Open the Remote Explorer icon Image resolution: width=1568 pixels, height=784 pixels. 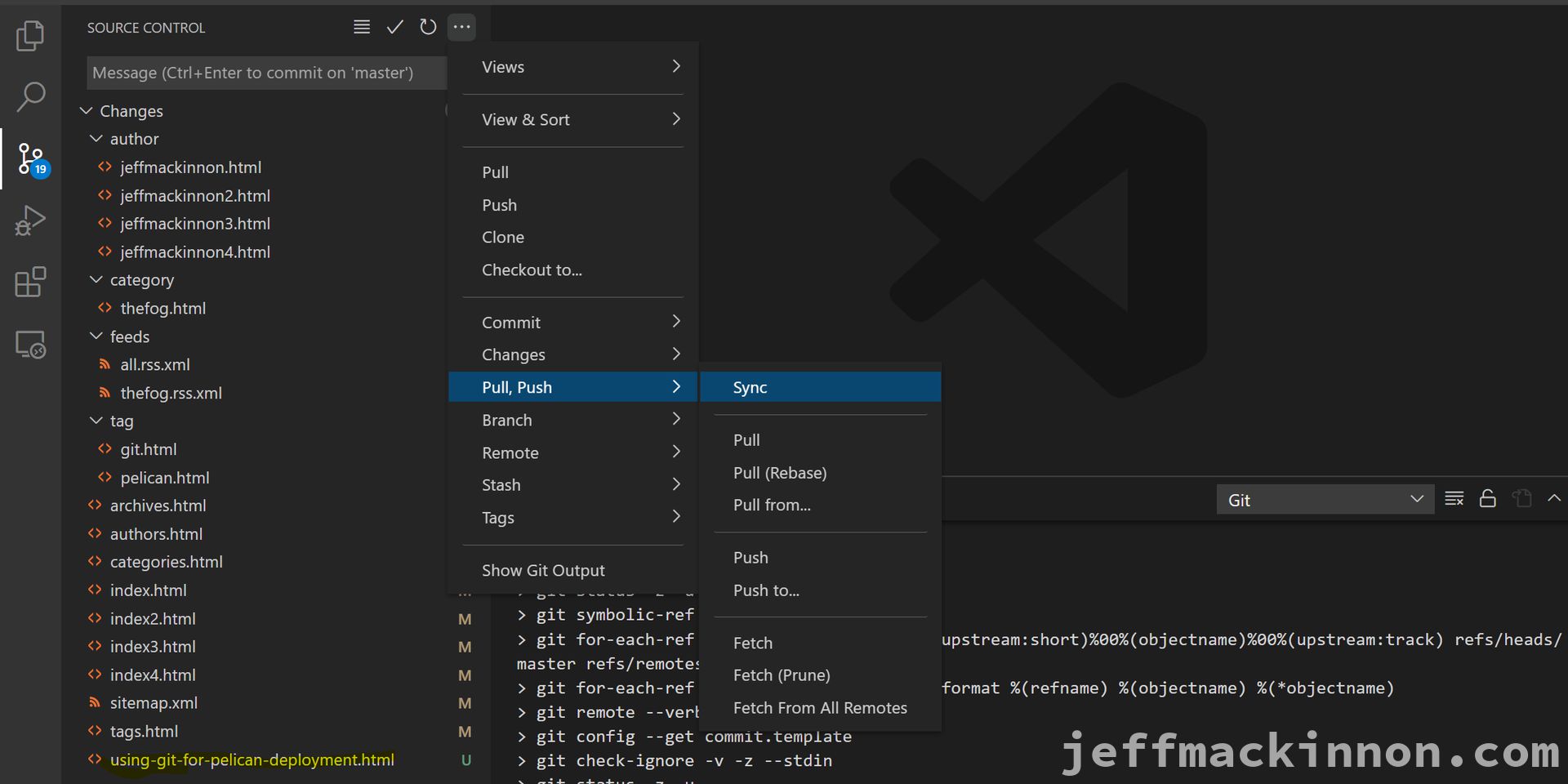tap(30, 345)
